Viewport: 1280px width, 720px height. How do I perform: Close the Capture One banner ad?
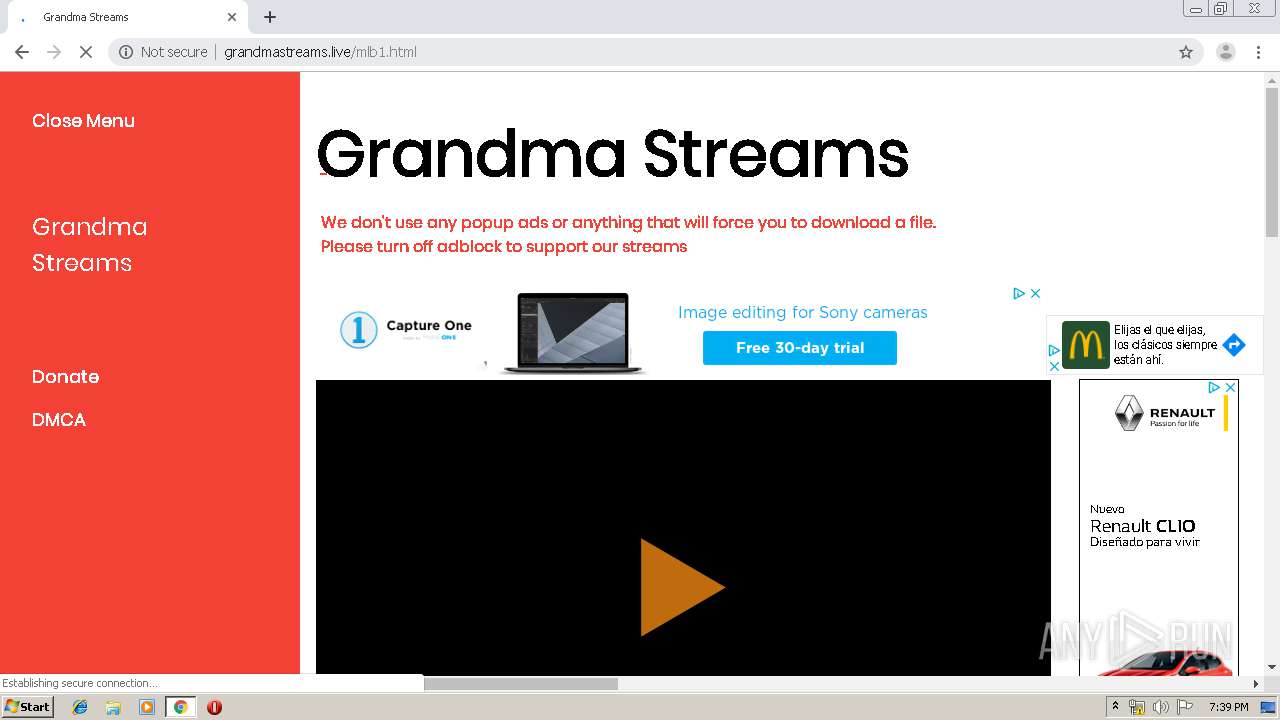1035,293
